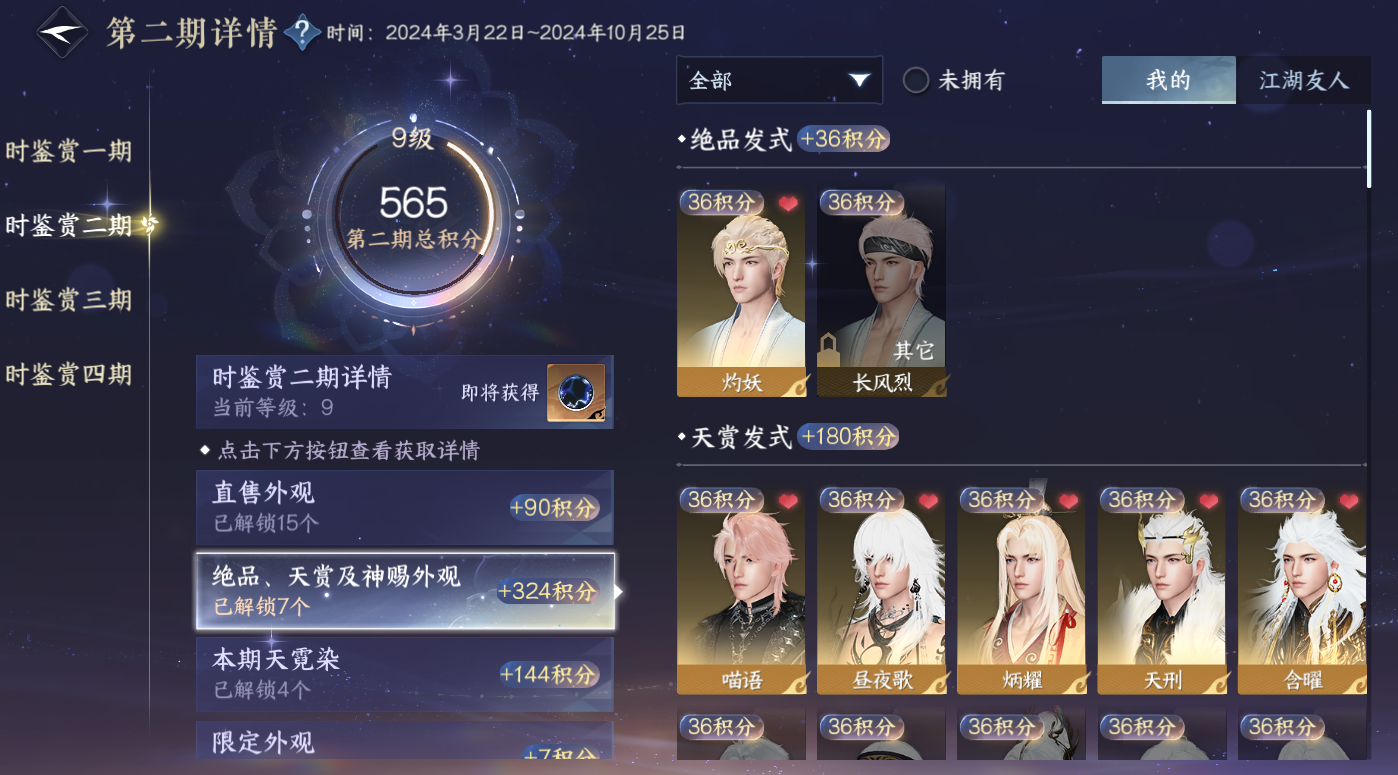Click the 565 total points progress ring

click(x=413, y=214)
